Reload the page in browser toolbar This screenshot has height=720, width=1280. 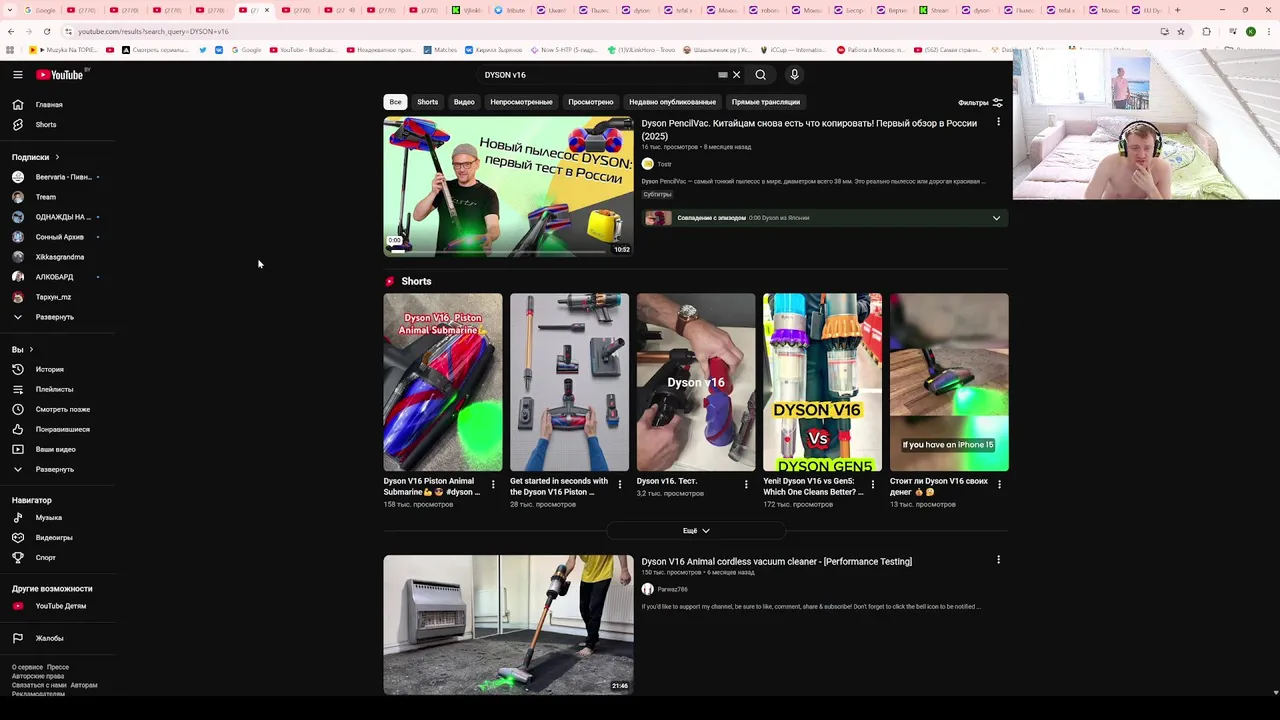point(46,31)
